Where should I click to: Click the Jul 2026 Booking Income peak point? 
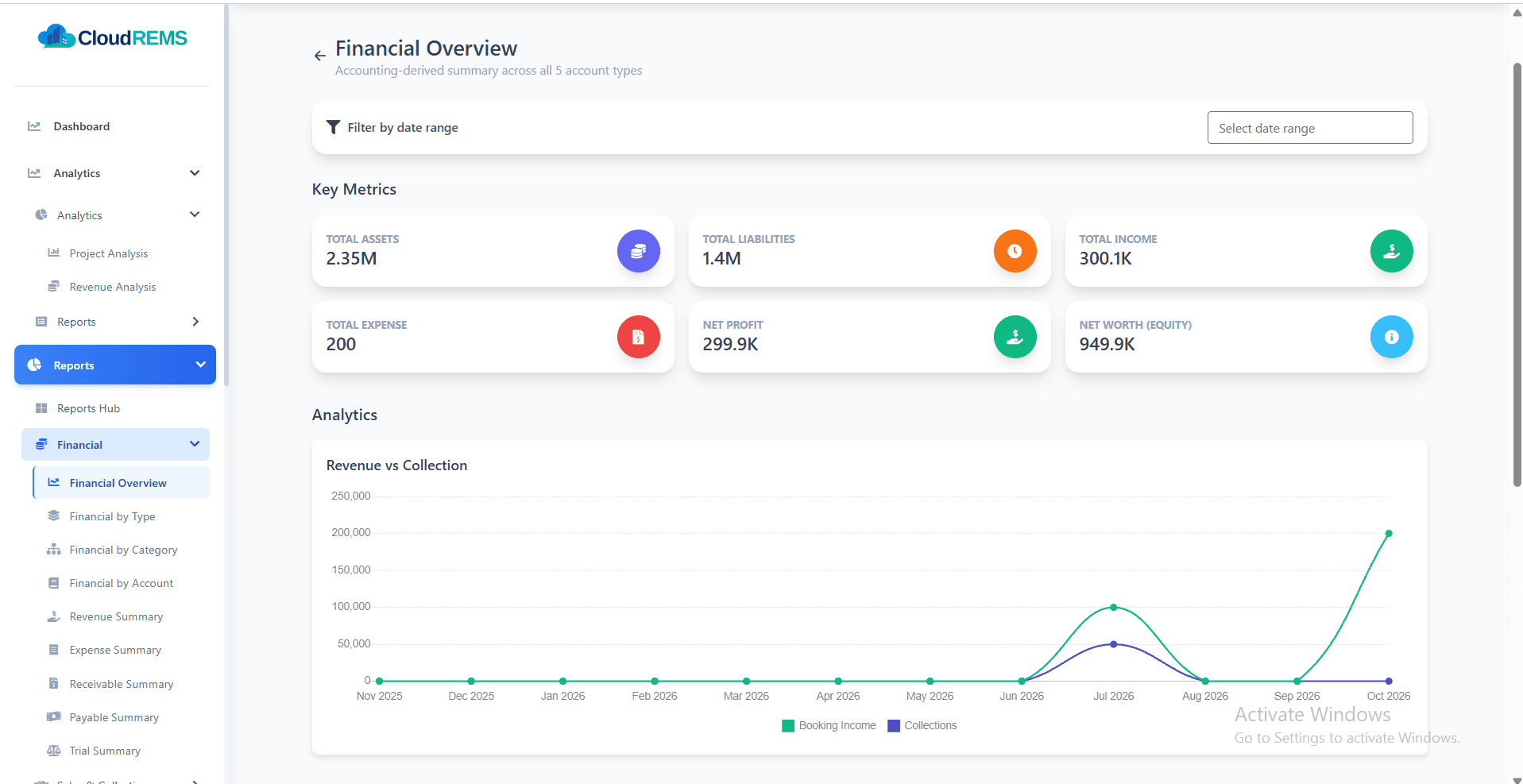(x=1113, y=608)
